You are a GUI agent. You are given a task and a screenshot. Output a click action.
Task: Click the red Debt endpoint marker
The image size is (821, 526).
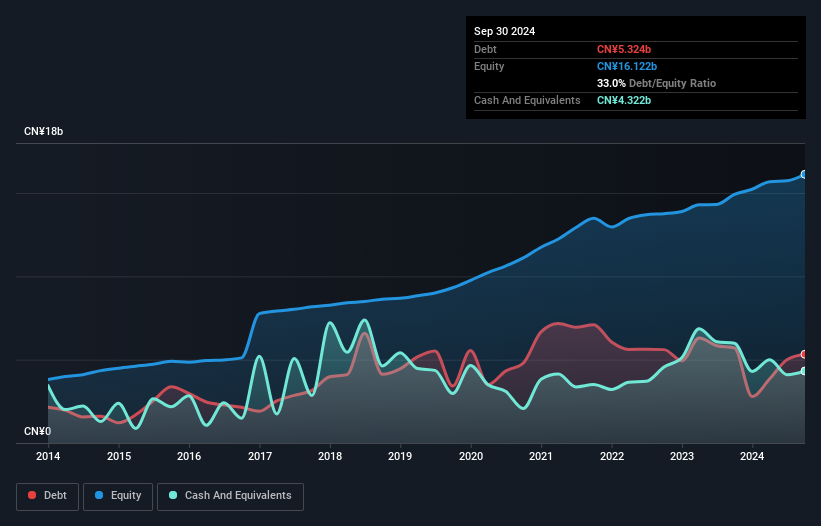click(x=804, y=354)
